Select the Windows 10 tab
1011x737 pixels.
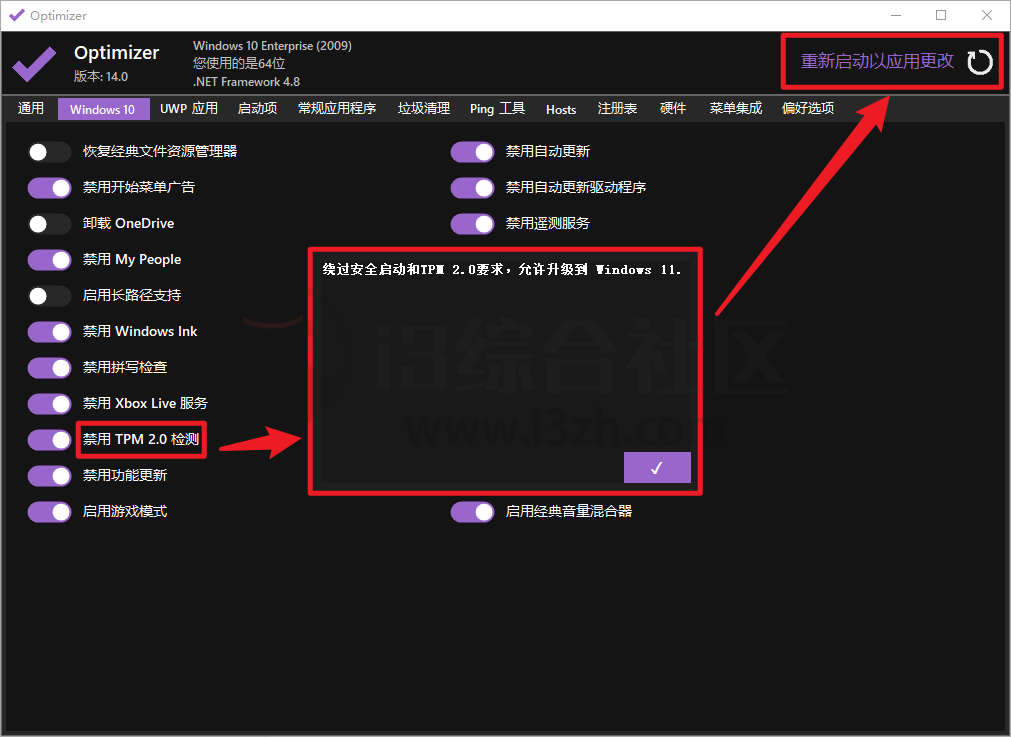point(103,109)
